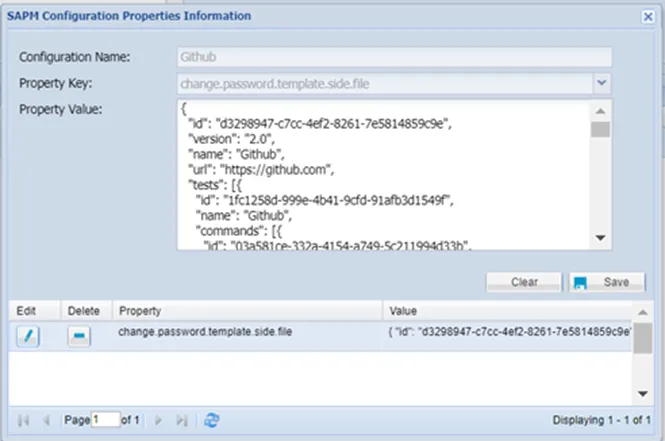665x441 pixels.
Task: Delete the change.password.template.side.file property with minus icon
Action: point(79,337)
